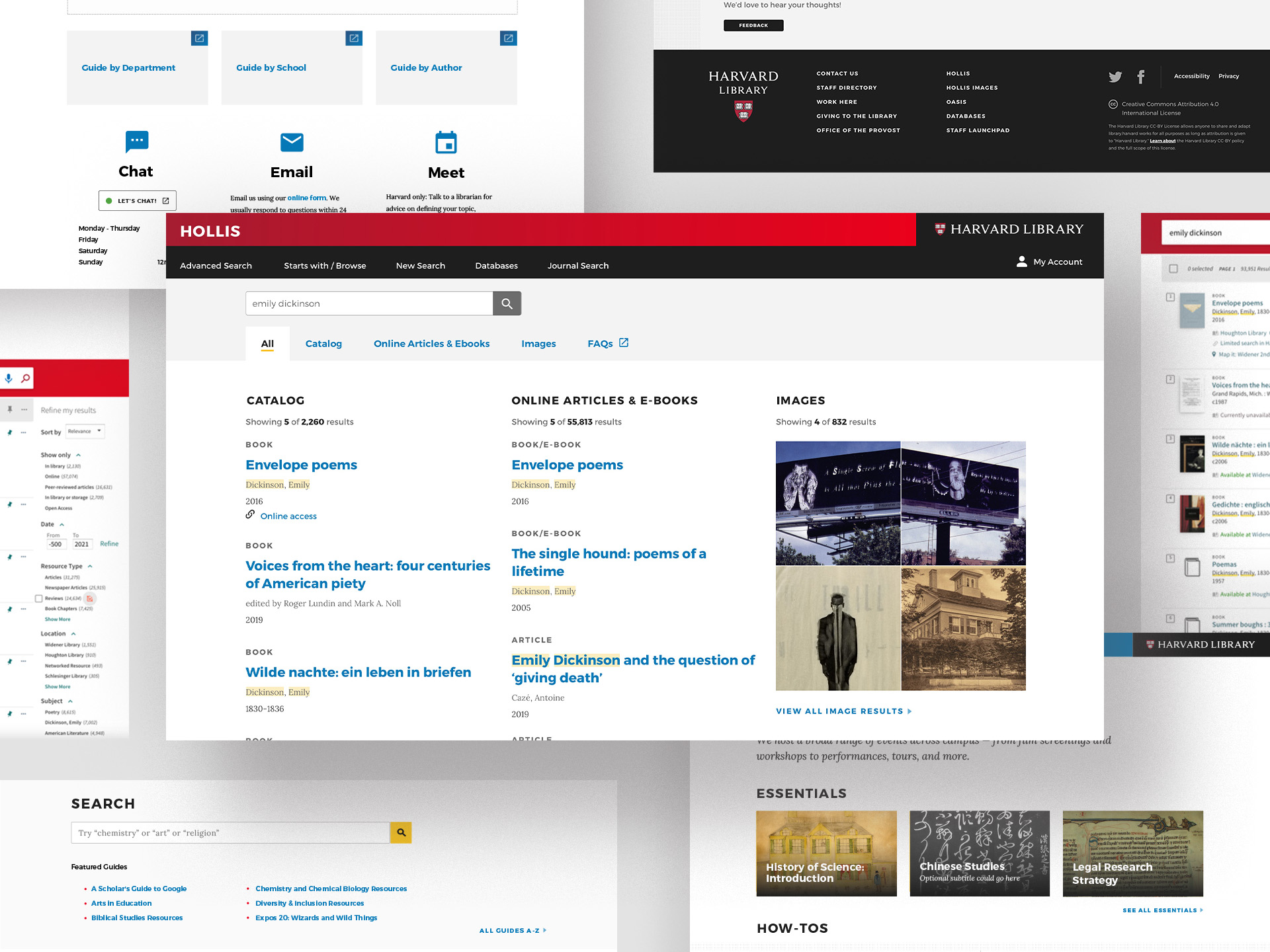Image resolution: width=1270 pixels, height=952 pixels.
Task: Open the Emily Dickinson house image thumbnail
Action: 963,629
